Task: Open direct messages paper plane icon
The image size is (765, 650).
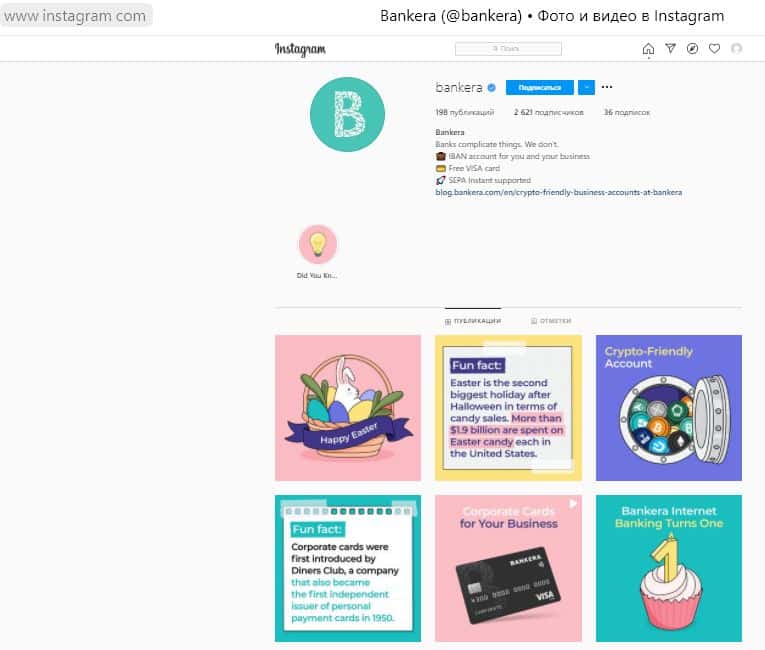Action: [x=670, y=48]
